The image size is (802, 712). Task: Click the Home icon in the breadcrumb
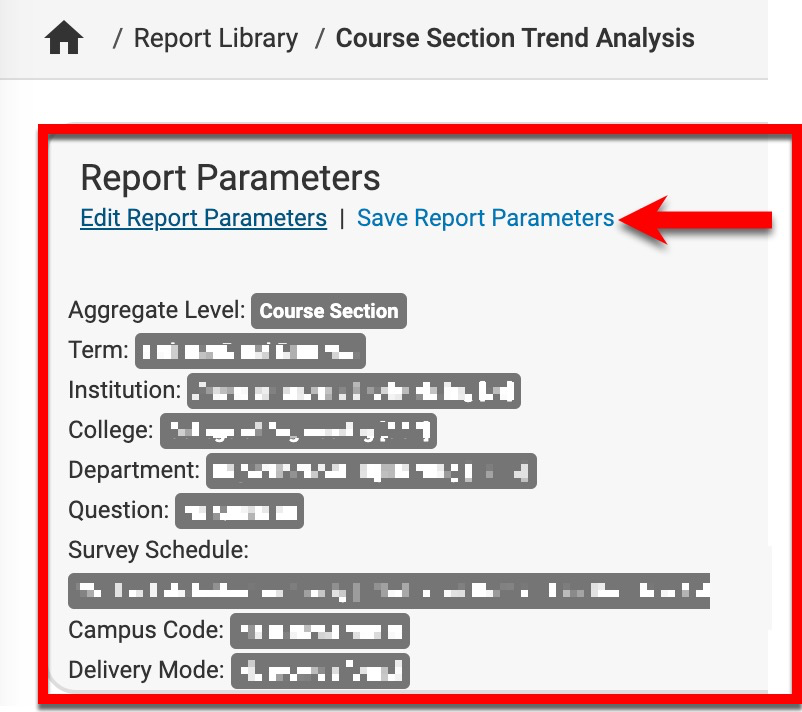click(64, 39)
